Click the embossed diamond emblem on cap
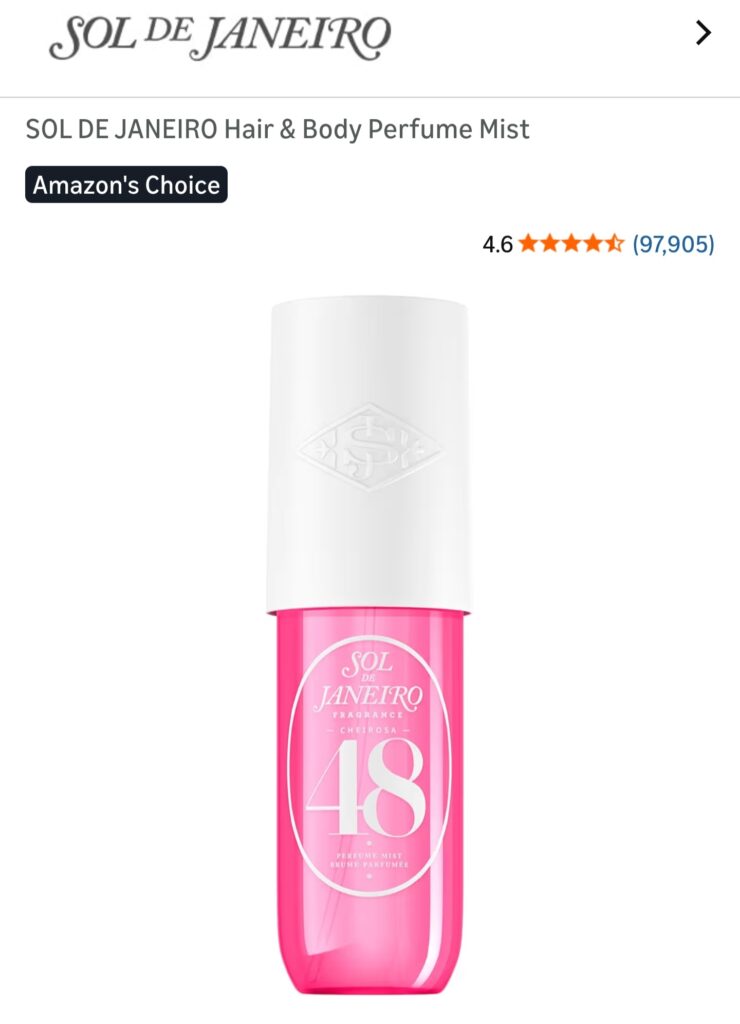Viewport: 740px width, 1024px height. pyautogui.click(x=370, y=447)
